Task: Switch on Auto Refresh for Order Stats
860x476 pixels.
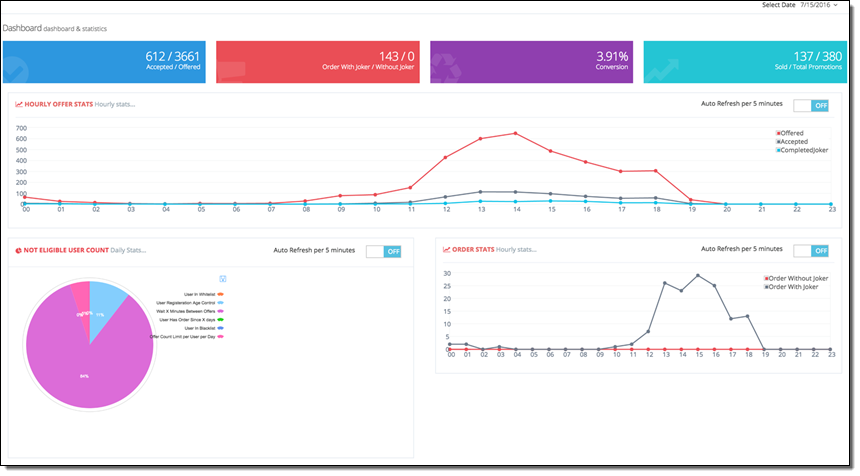Action: tap(810, 250)
